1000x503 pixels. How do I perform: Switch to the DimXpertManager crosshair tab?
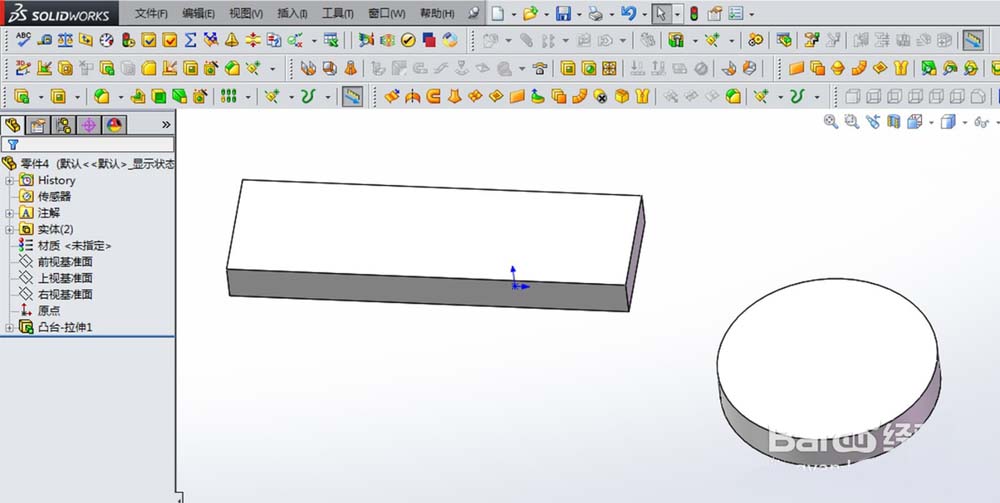[89, 125]
